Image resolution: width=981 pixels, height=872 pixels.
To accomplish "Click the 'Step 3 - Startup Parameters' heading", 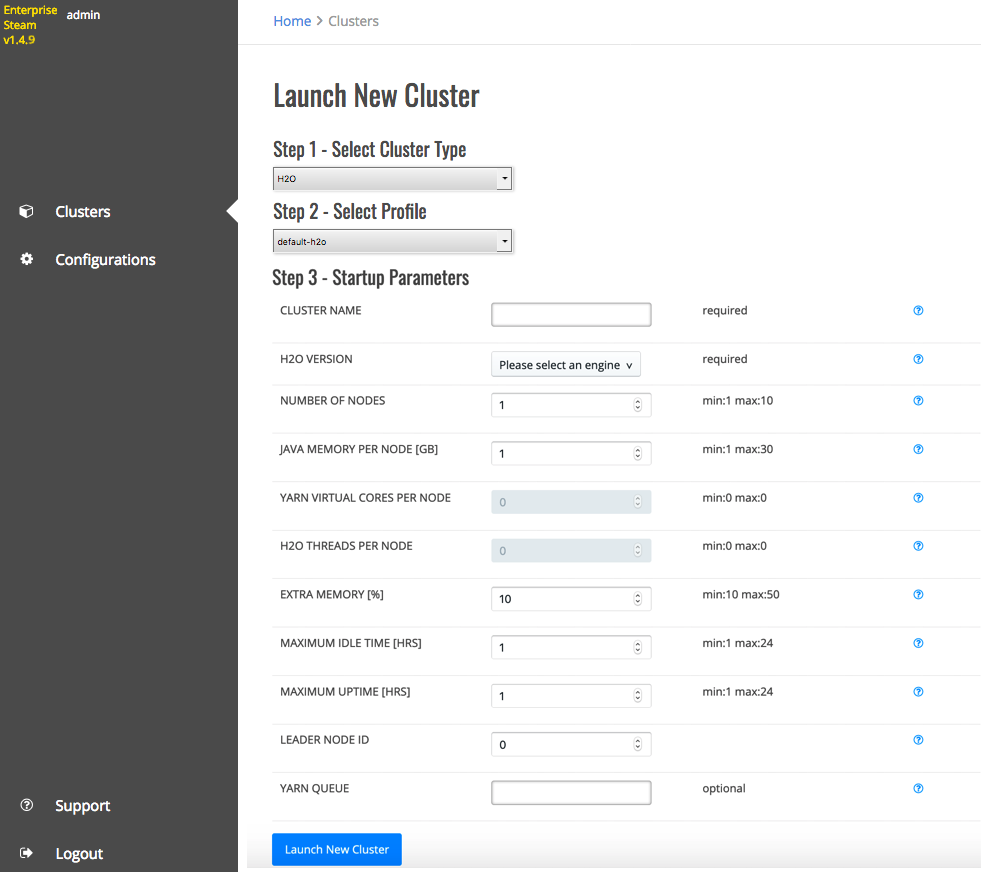I will point(370,277).
